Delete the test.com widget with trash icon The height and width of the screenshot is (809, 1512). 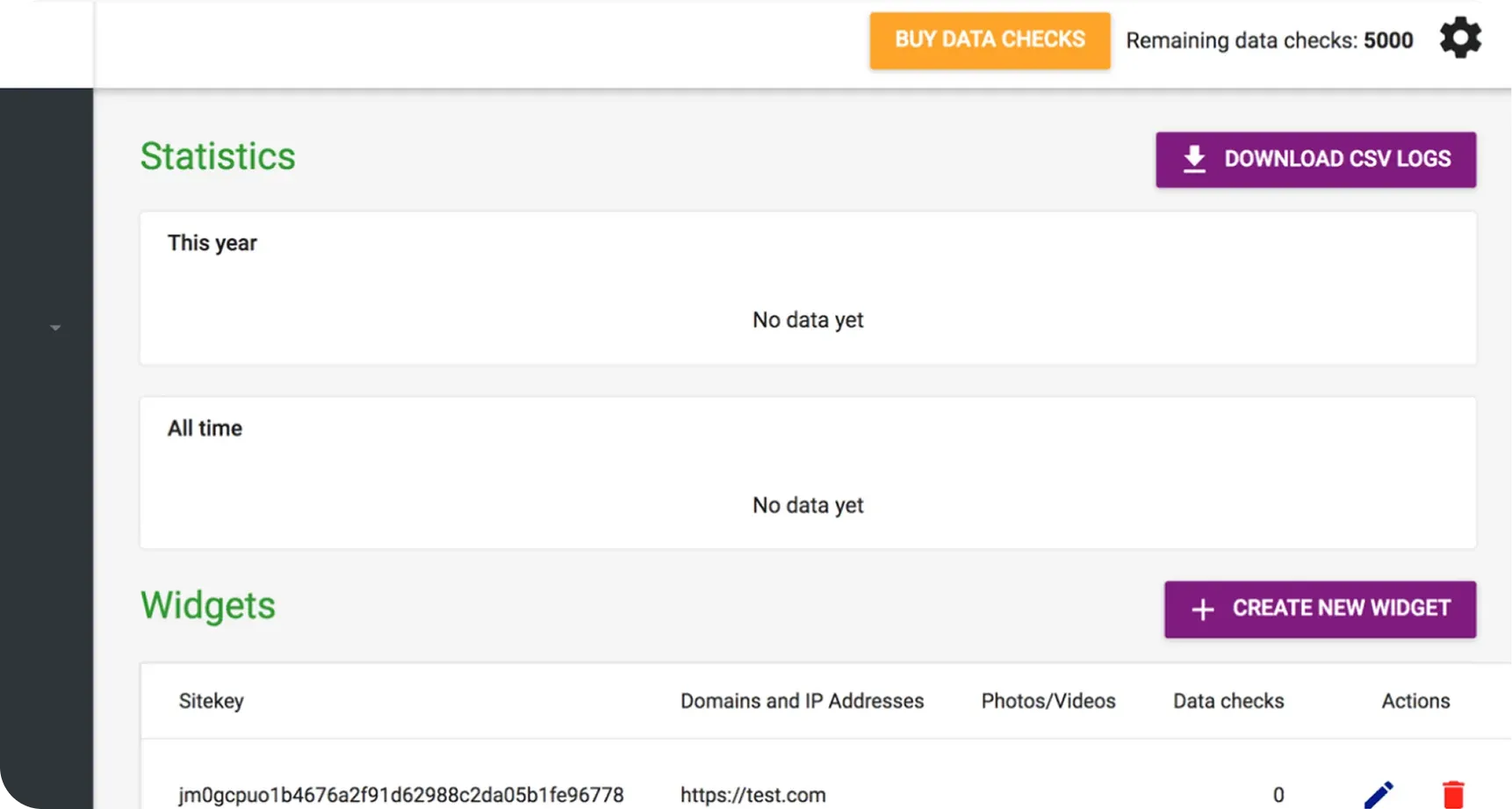pos(1453,794)
